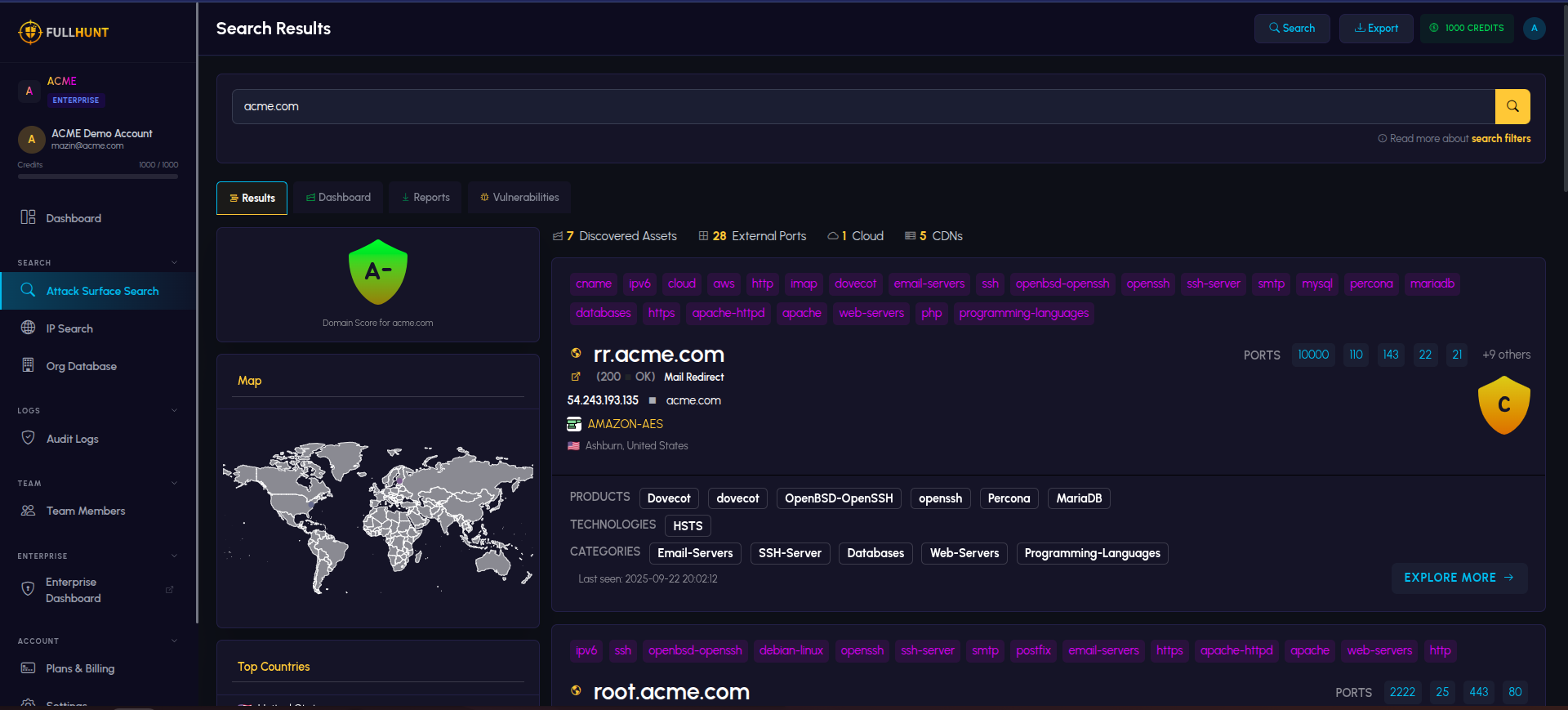1568x710 pixels.
Task: Collapse the LOGS sidebar section
Action: click(x=174, y=410)
